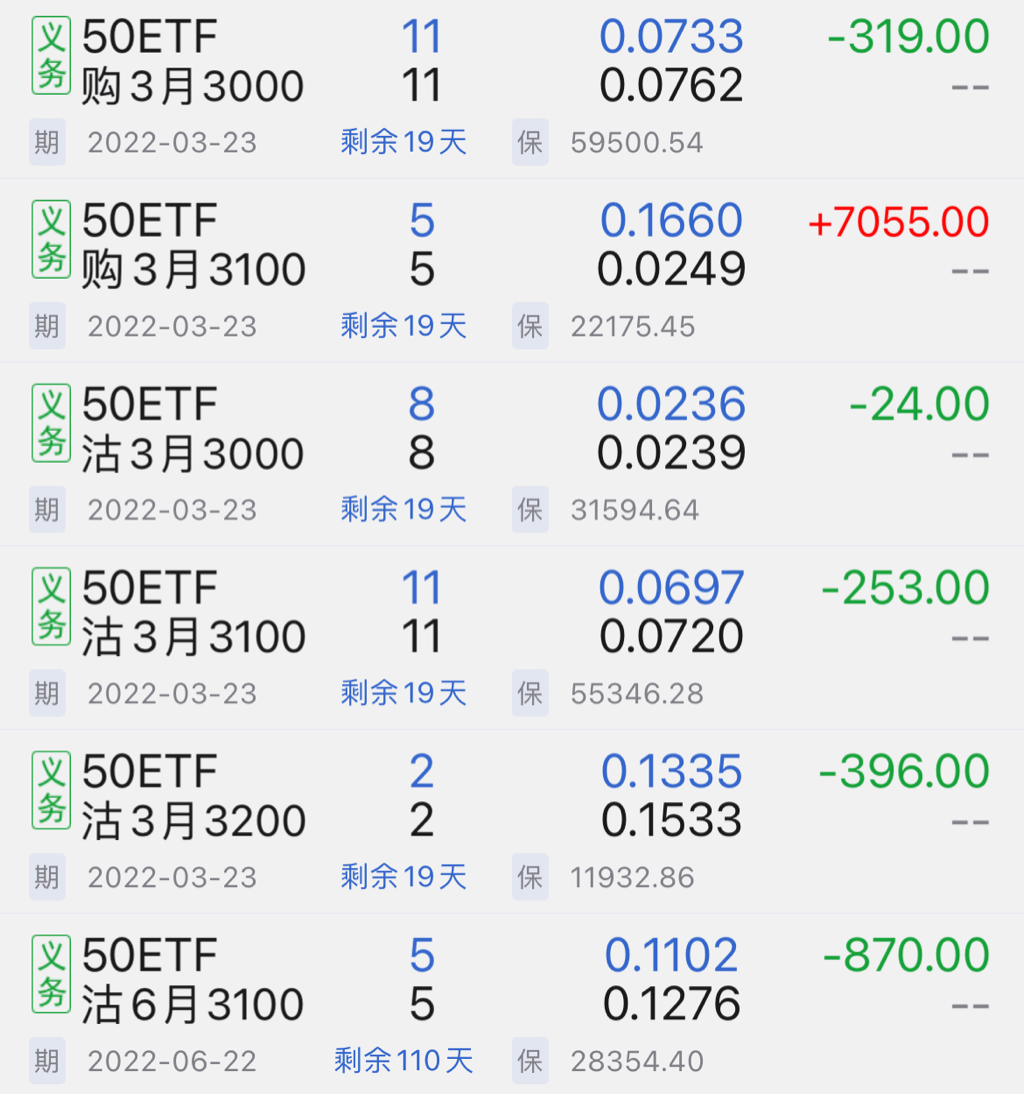Select the 50ETF 购3月3100 contract name

pos(192,245)
